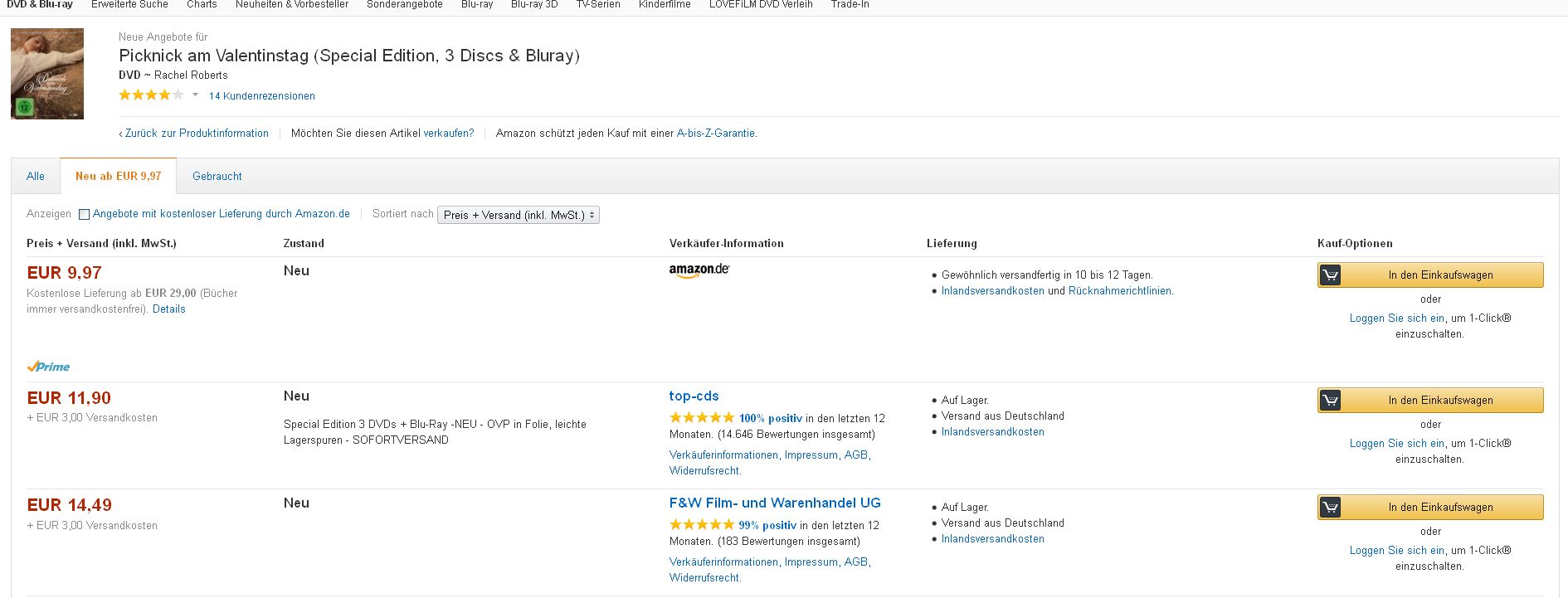The image size is (1568, 598).
Task: Open top-cds Widerrufsrecht link
Action: pyautogui.click(x=705, y=470)
